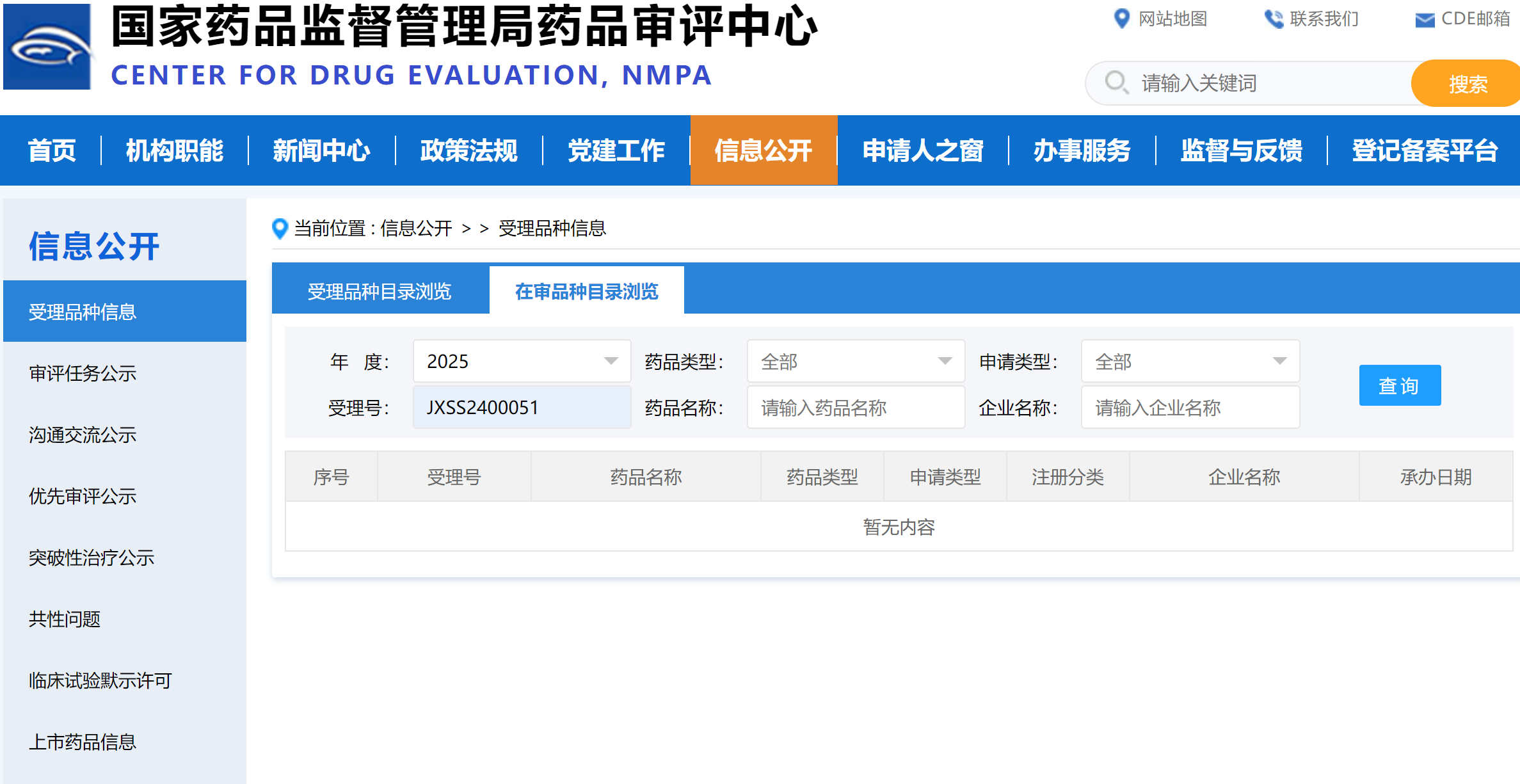The height and width of the screenshot is (784, 1520).
Task: Click the 药品名称 input field
Action: [856, 408]
